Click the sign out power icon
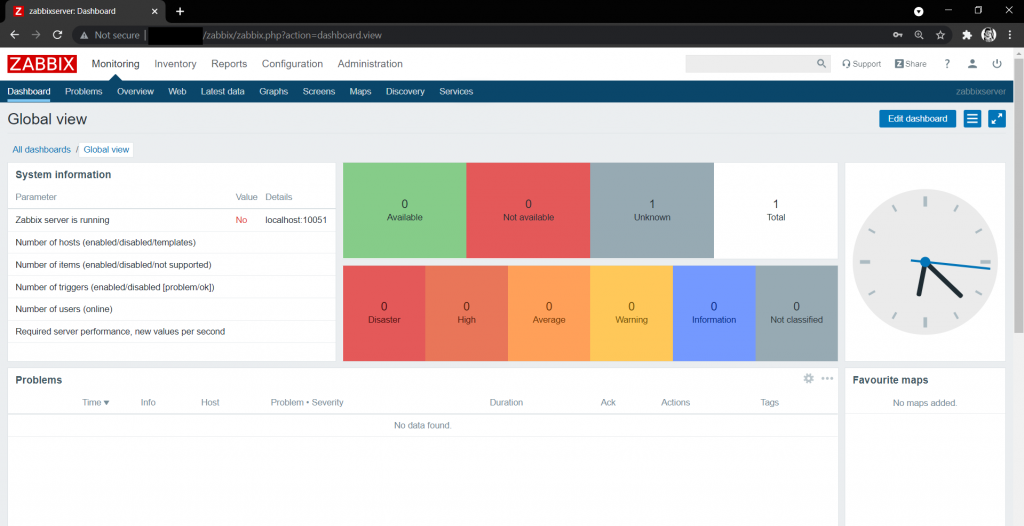 [x=997, y=64]
